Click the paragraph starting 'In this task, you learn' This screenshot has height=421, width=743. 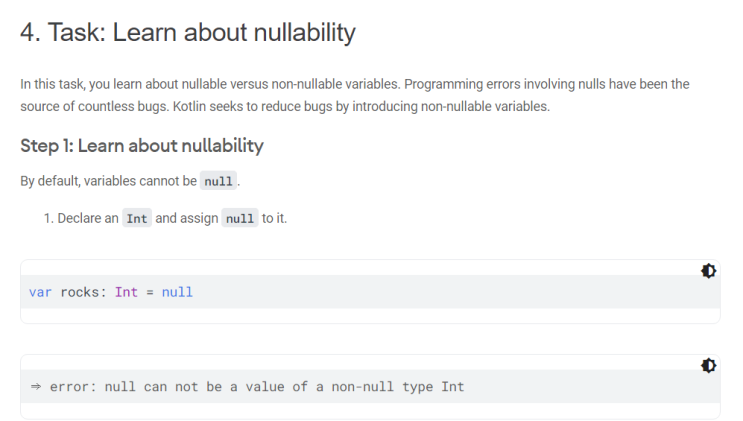click(x=354, y=95)
